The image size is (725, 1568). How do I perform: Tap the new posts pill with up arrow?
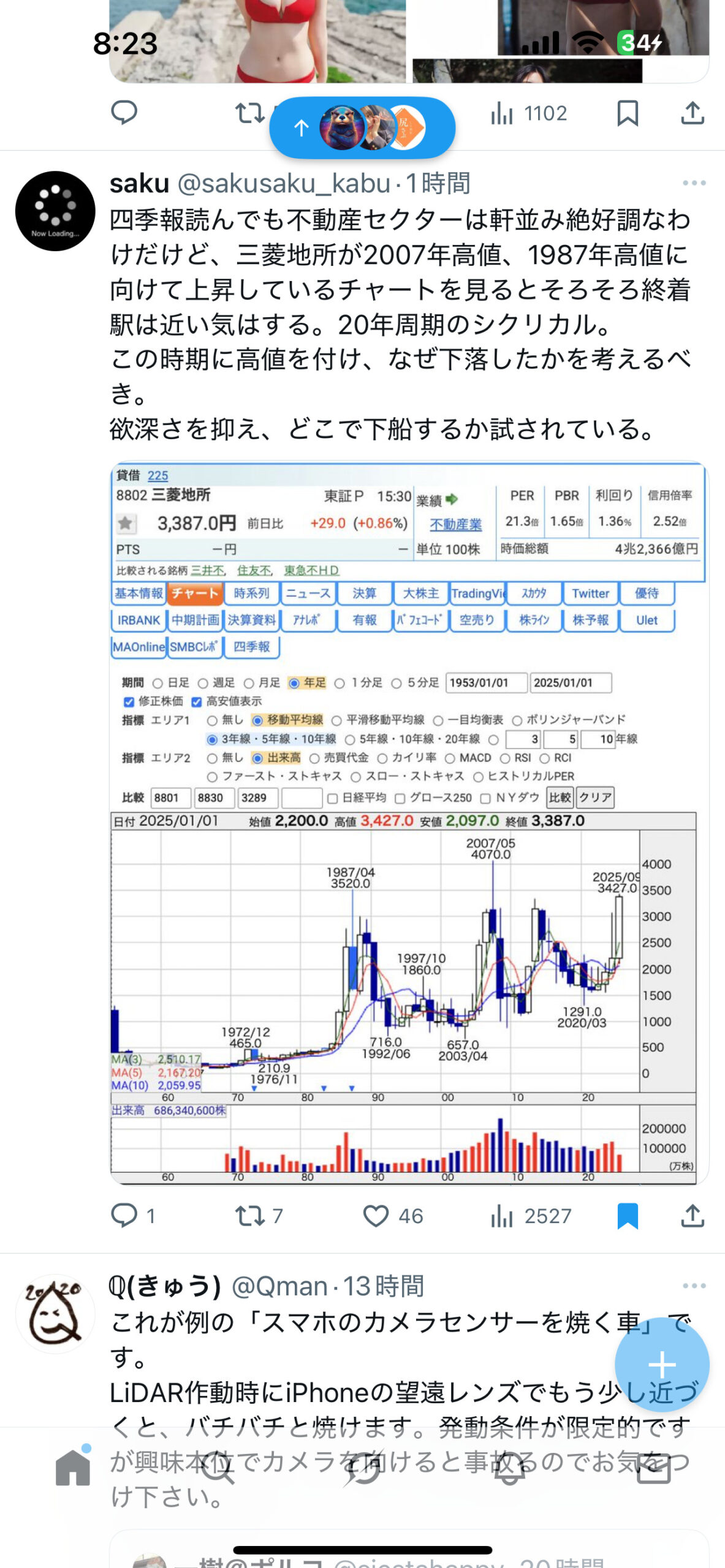[x=362, y=127]
